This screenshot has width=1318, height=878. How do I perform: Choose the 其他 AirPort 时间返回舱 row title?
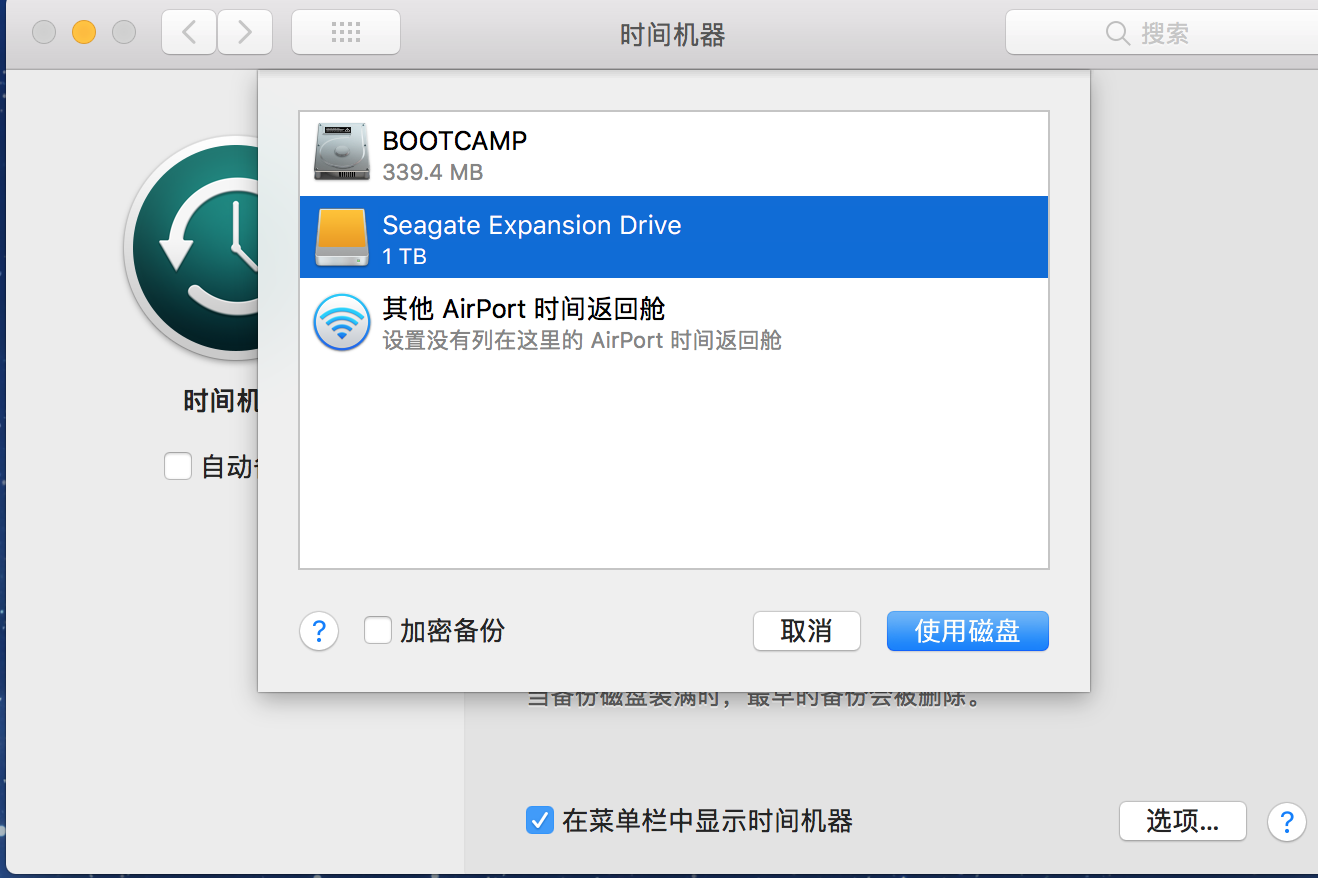(524, 308)
